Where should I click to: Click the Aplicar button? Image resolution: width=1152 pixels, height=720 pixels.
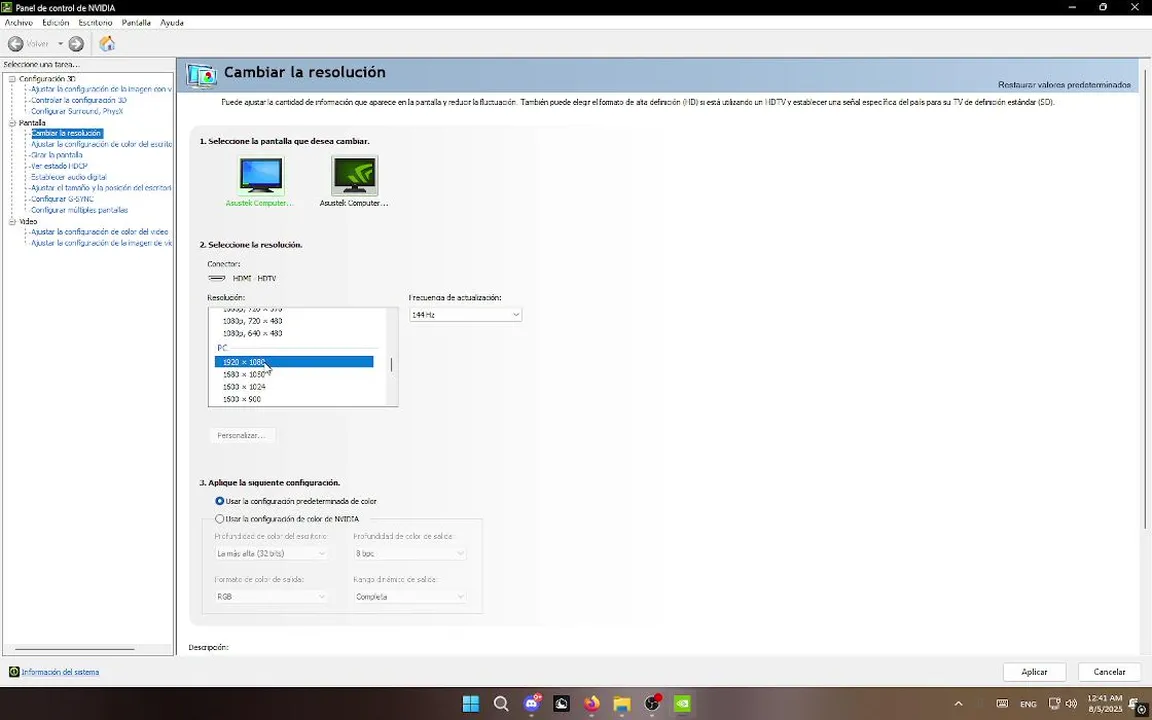(1034, 672)
